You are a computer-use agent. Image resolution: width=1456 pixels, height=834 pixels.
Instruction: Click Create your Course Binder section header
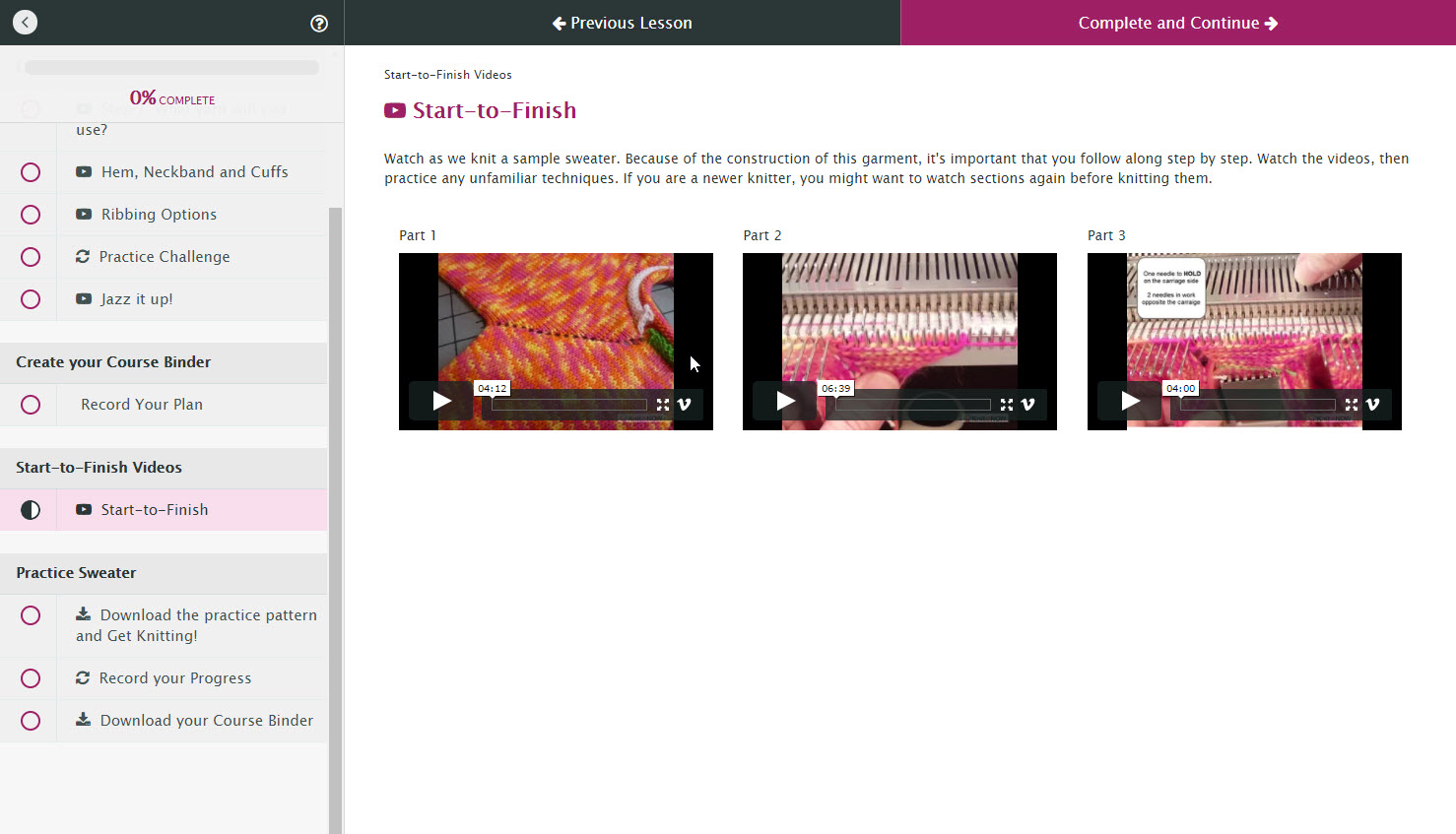point(164,362)
